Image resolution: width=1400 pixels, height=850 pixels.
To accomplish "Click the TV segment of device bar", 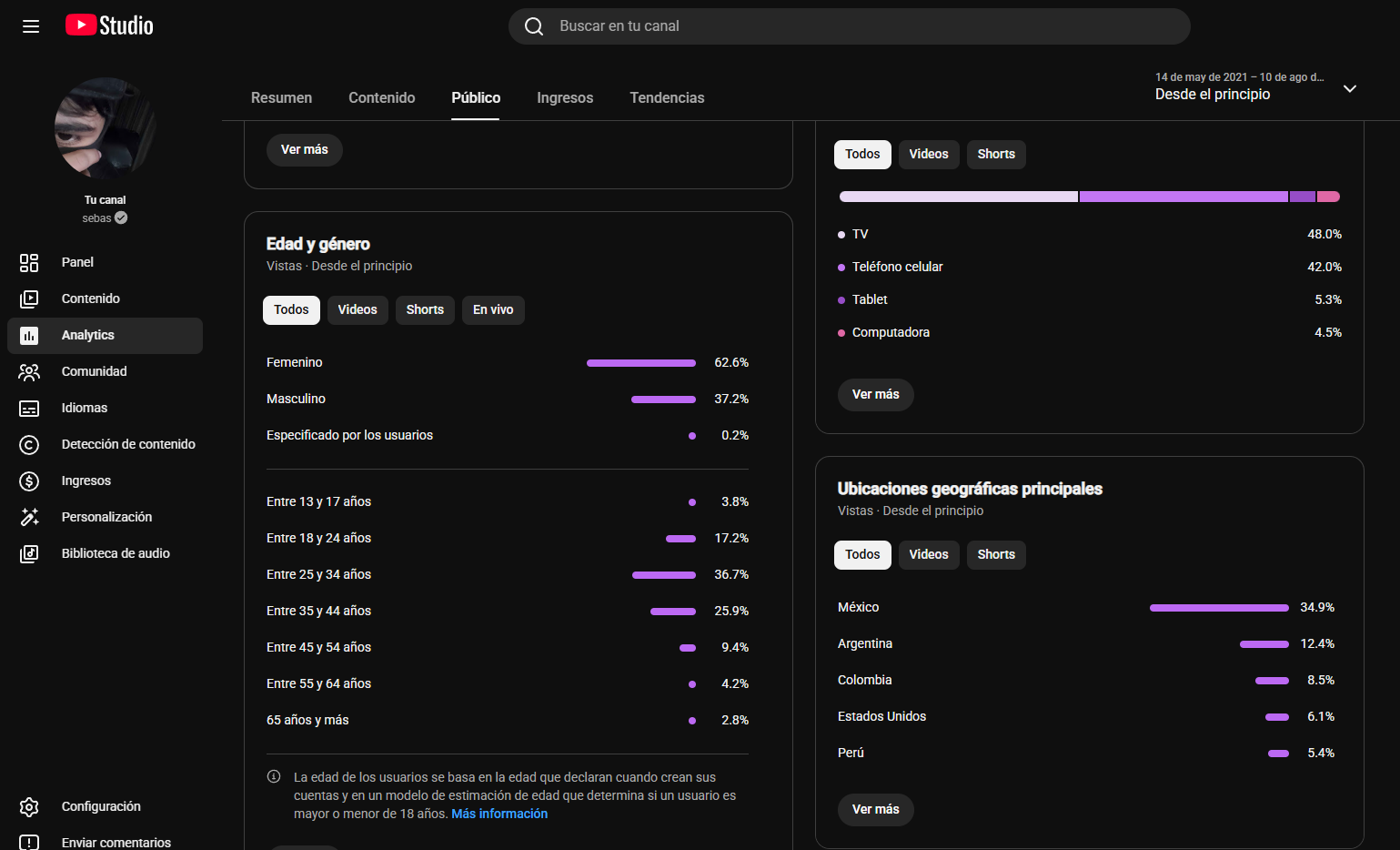I will point(959,197).
